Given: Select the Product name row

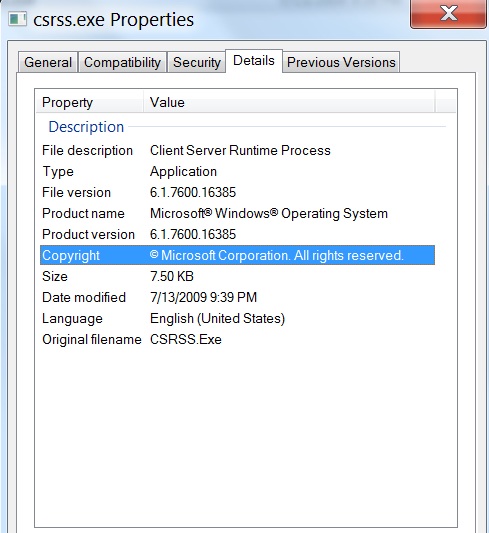Looking at the screenshot, I should click(x=237, y=213).
